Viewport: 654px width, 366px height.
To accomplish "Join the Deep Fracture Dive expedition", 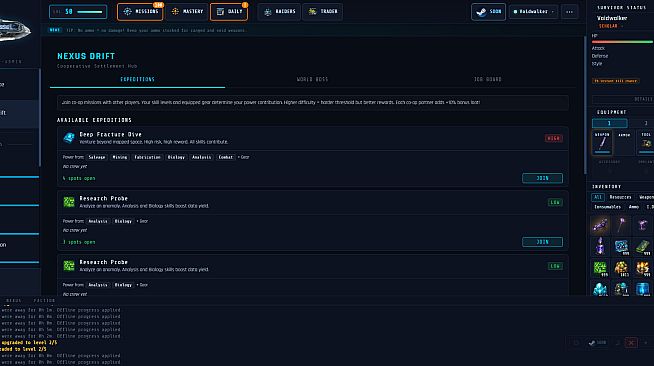I will click(542, 178).
